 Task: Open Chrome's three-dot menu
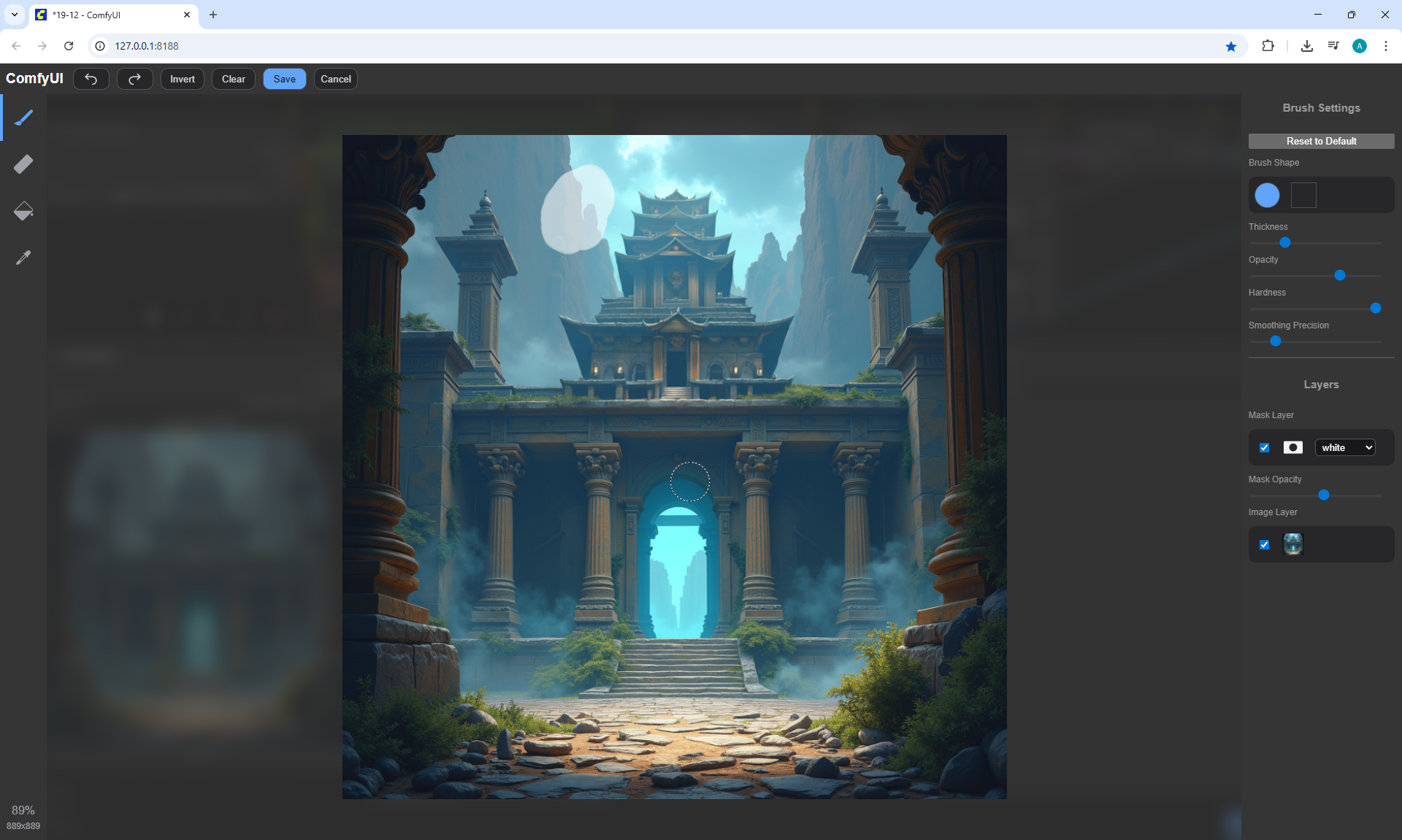click(1385, 46)
